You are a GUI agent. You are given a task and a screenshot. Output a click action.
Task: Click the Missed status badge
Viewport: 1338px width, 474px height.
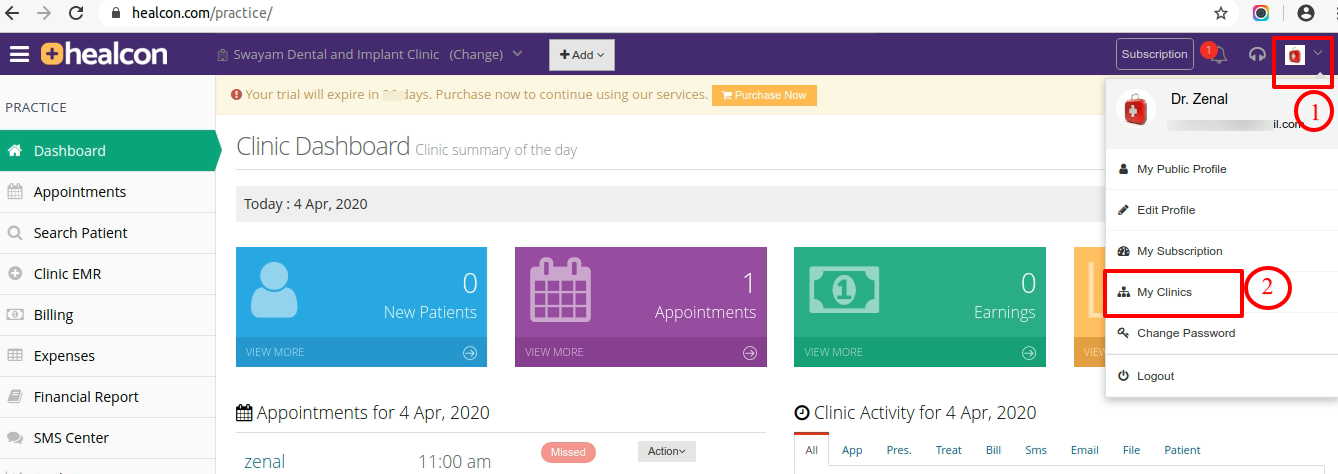tap(568, 452)
